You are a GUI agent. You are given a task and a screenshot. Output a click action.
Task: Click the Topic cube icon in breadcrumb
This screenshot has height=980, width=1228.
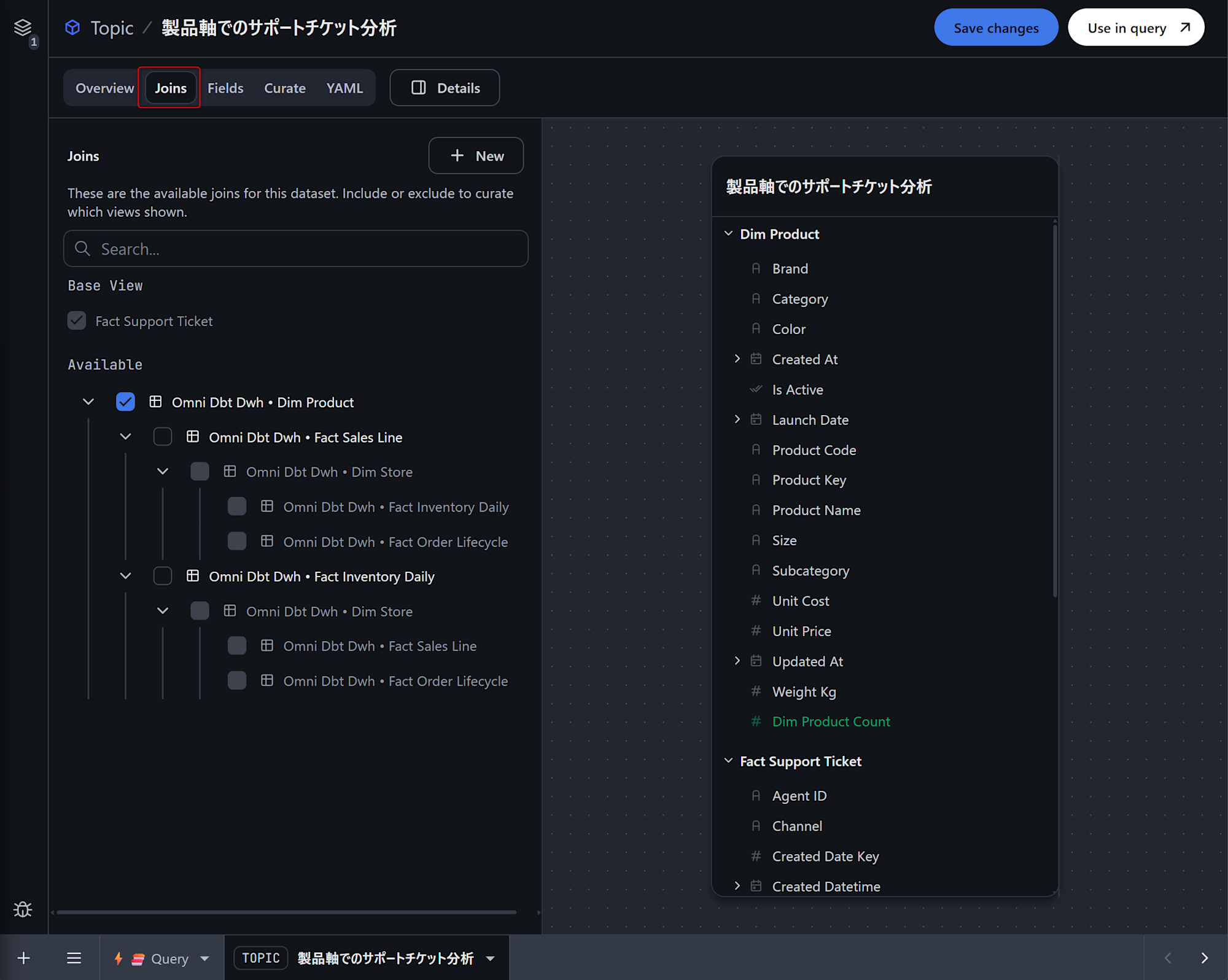click(72, 28)
